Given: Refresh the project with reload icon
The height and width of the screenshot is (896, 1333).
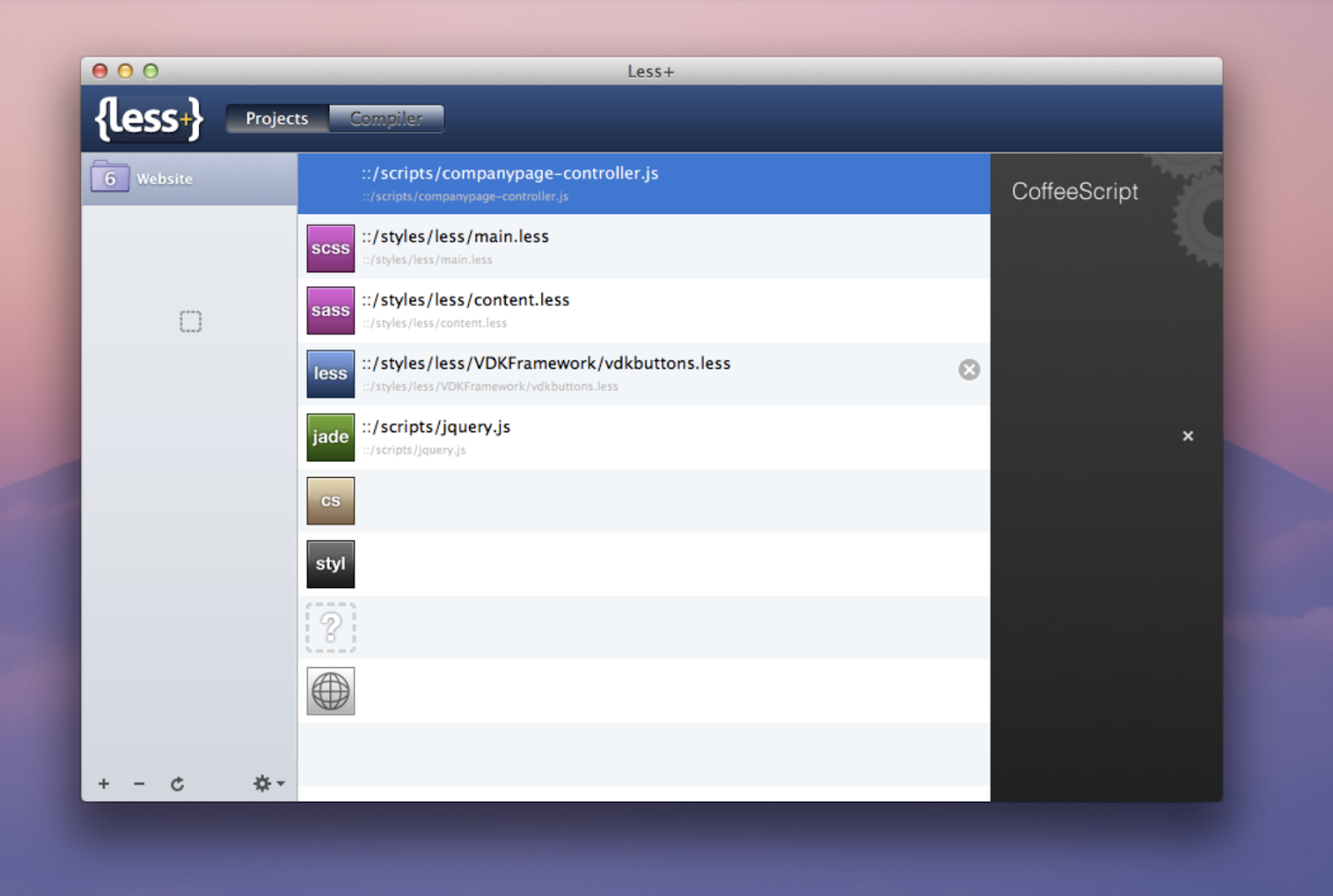Looking at the screenshot, I should [x=177, y=784].
